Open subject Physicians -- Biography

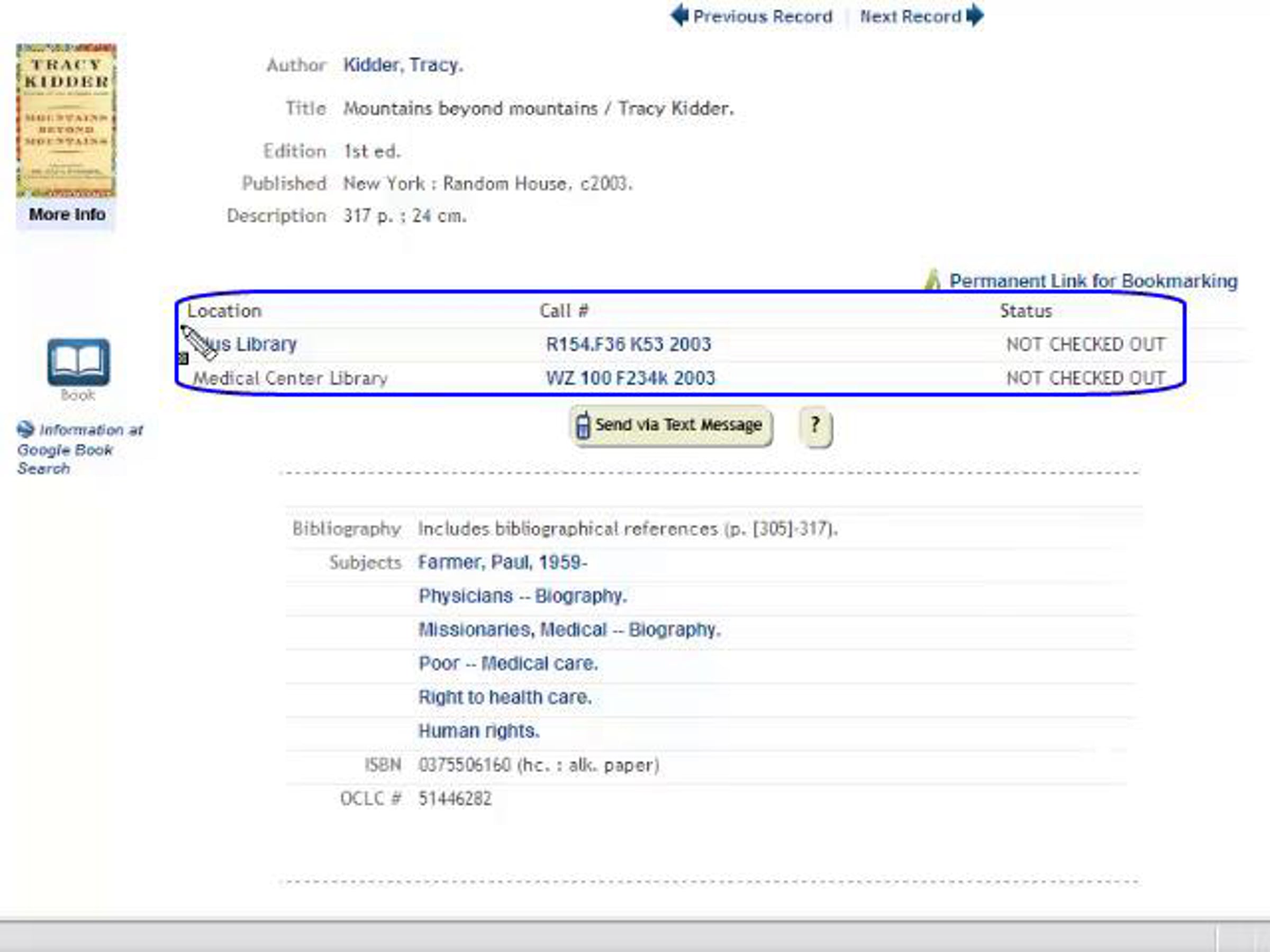pos(522,596)
